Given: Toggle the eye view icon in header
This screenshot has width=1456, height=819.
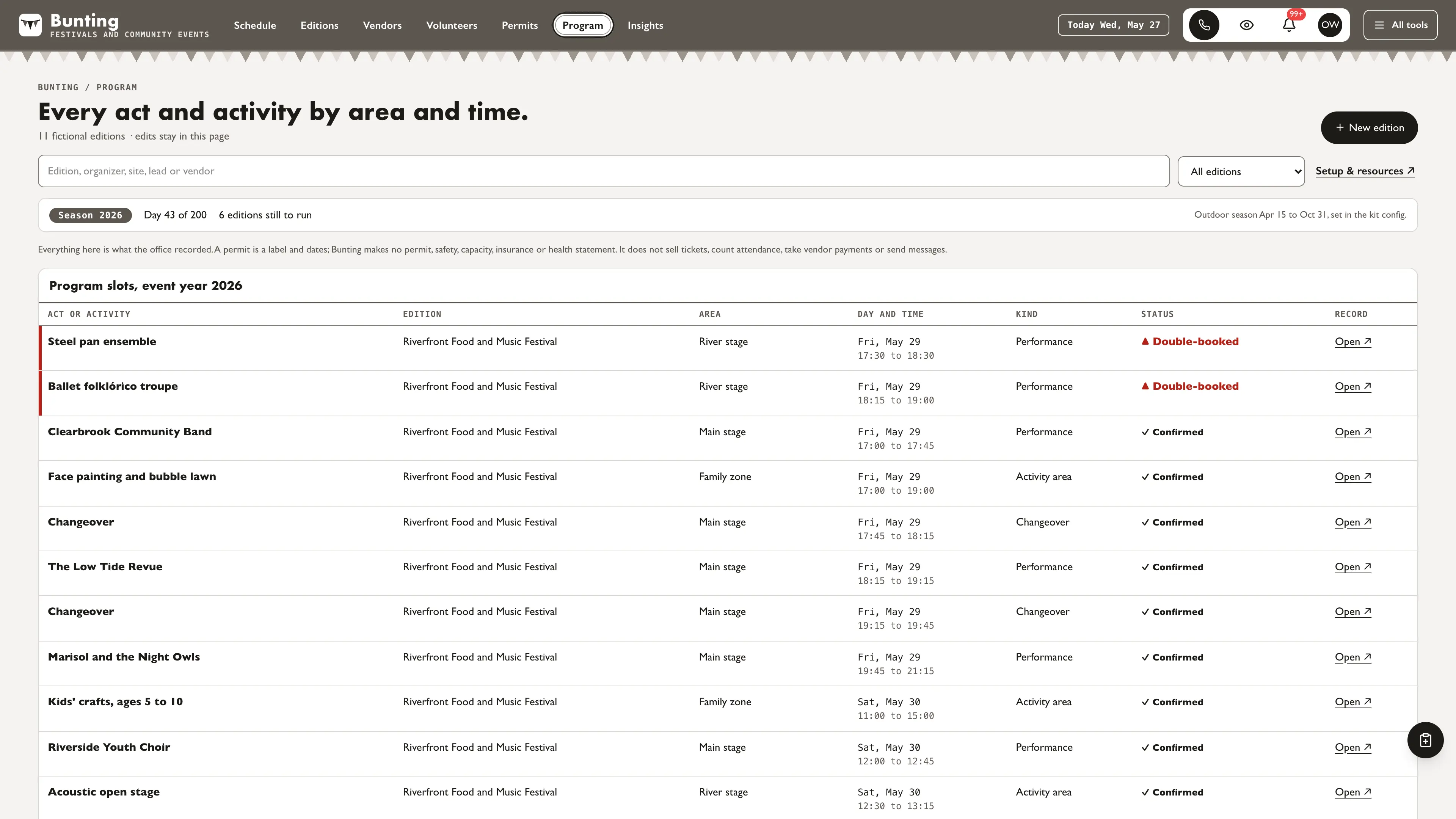Looking at the screenshot, I should click(x=1246, y=25).
